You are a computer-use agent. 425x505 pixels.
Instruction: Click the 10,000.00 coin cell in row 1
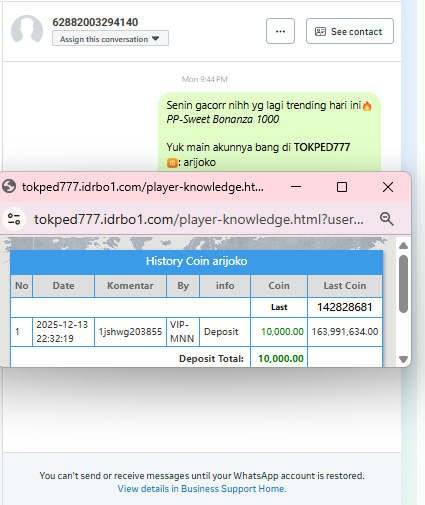coord(279,332)
